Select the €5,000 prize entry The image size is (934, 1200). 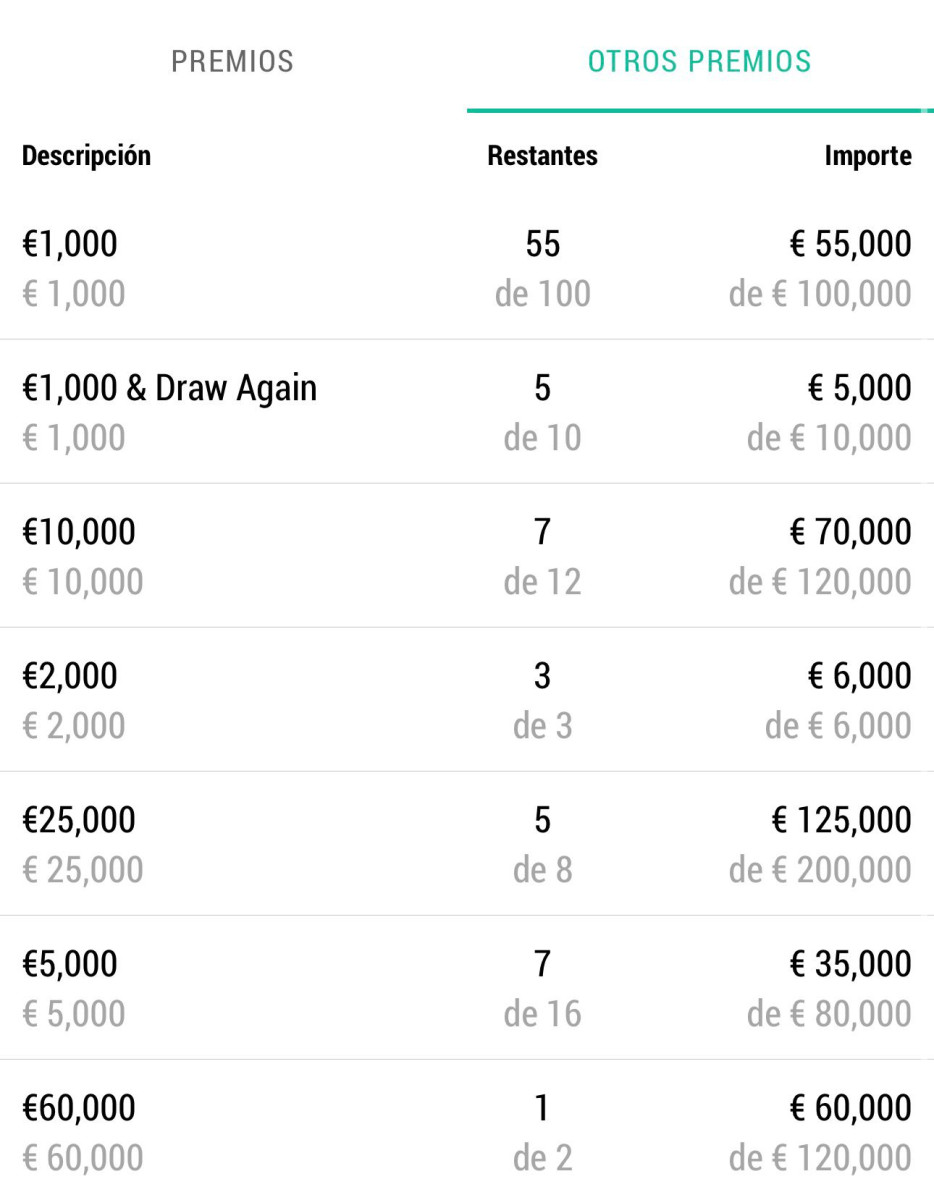pos(70,964)
